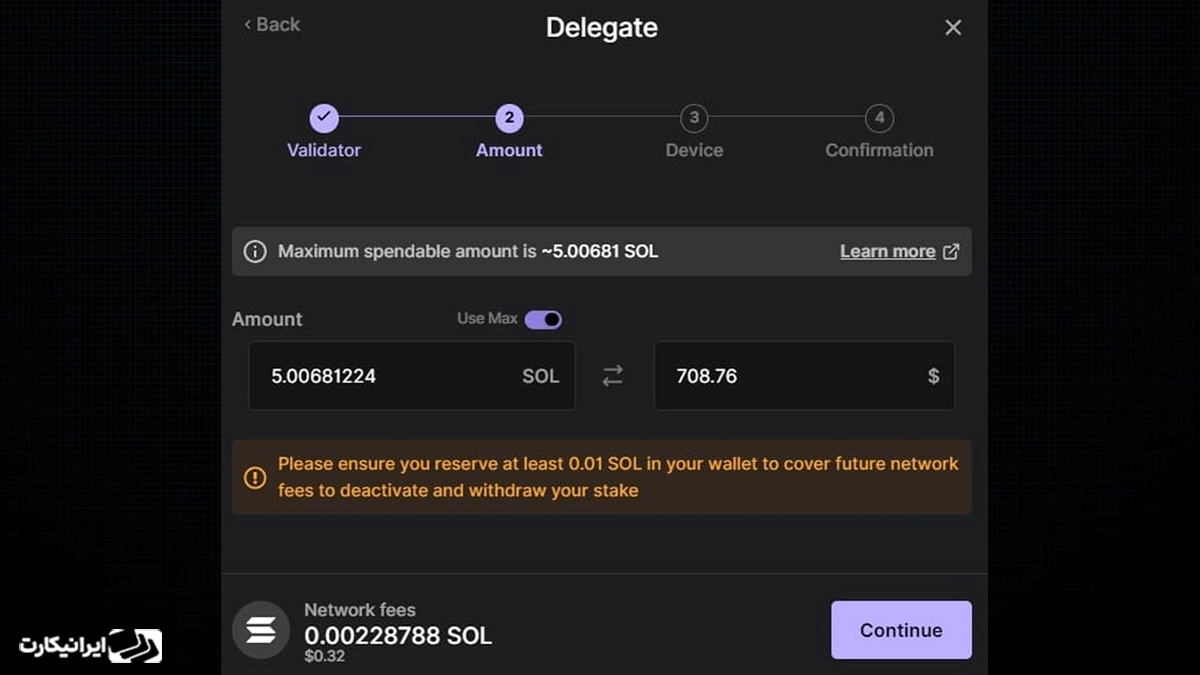Click the Amount step number circle
This screenshot has width=1200, height=675.
(509, 118)
